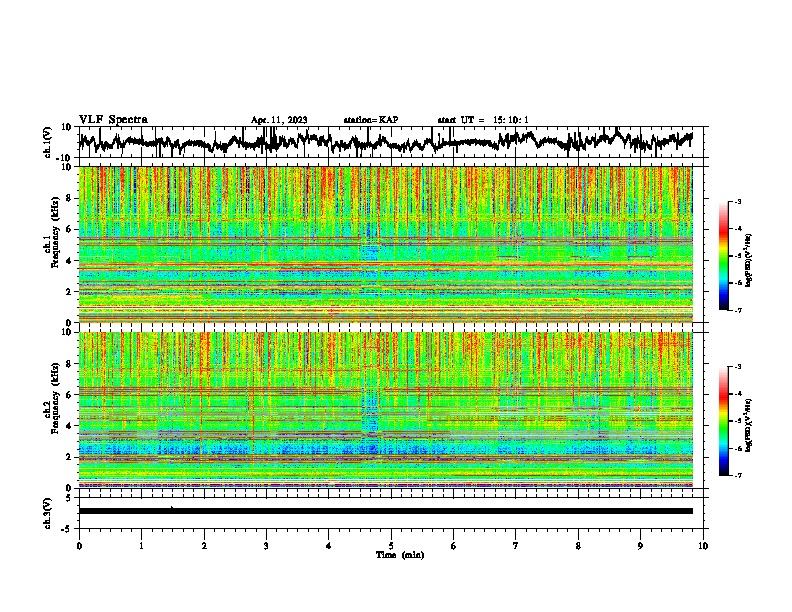
Task: Click the ch.1 PSD color scale bar
Action: point(723,256)
